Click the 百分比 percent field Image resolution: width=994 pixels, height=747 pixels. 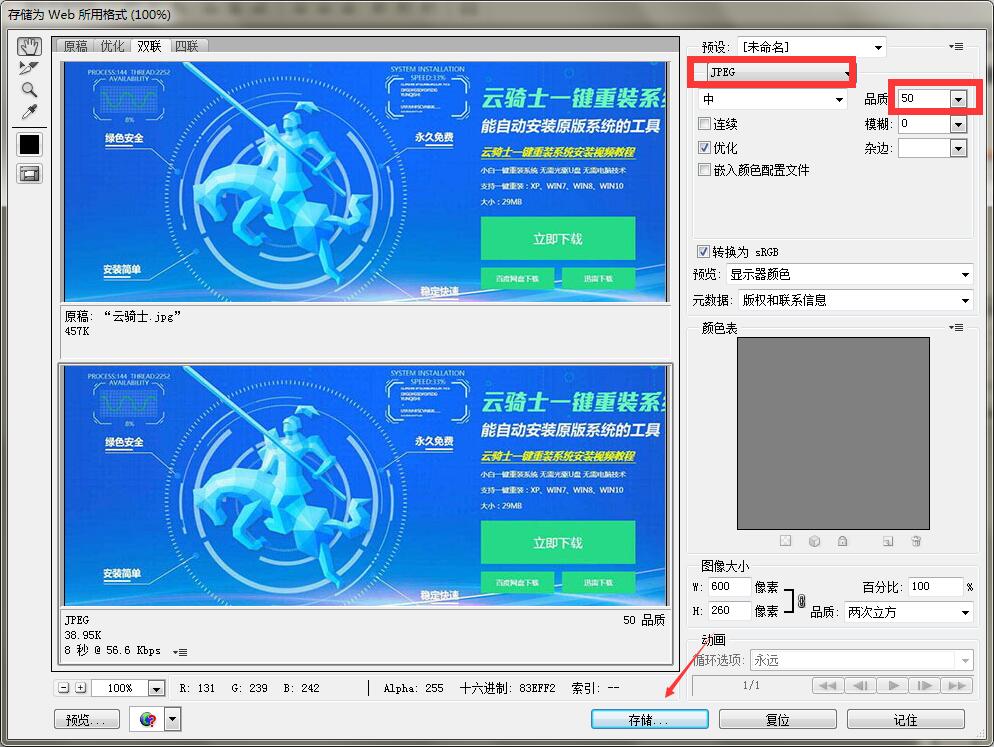(936, 587)
